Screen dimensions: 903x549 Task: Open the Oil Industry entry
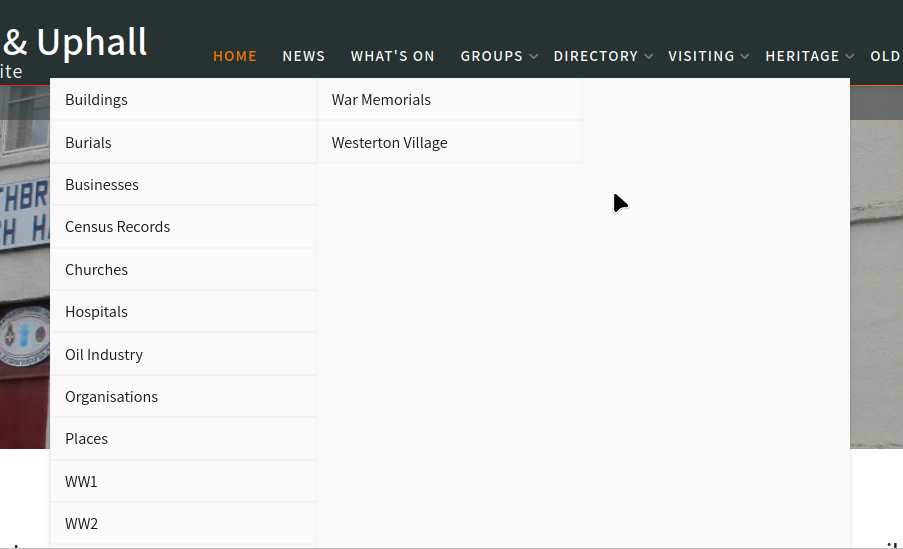[104, 355]
